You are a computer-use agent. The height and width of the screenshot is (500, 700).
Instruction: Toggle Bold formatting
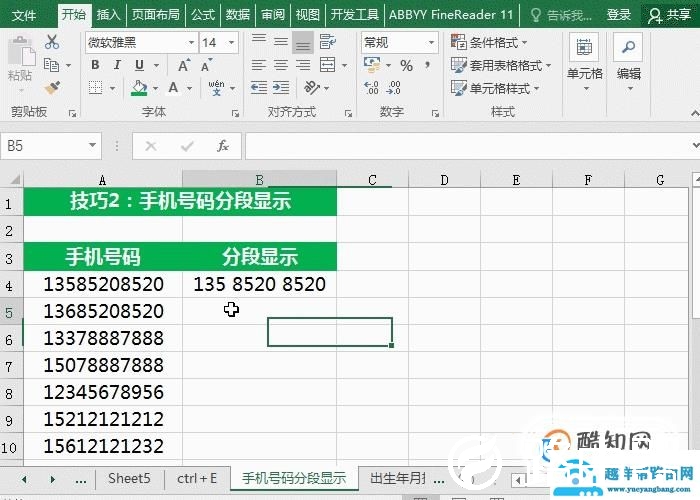[95, 65]
